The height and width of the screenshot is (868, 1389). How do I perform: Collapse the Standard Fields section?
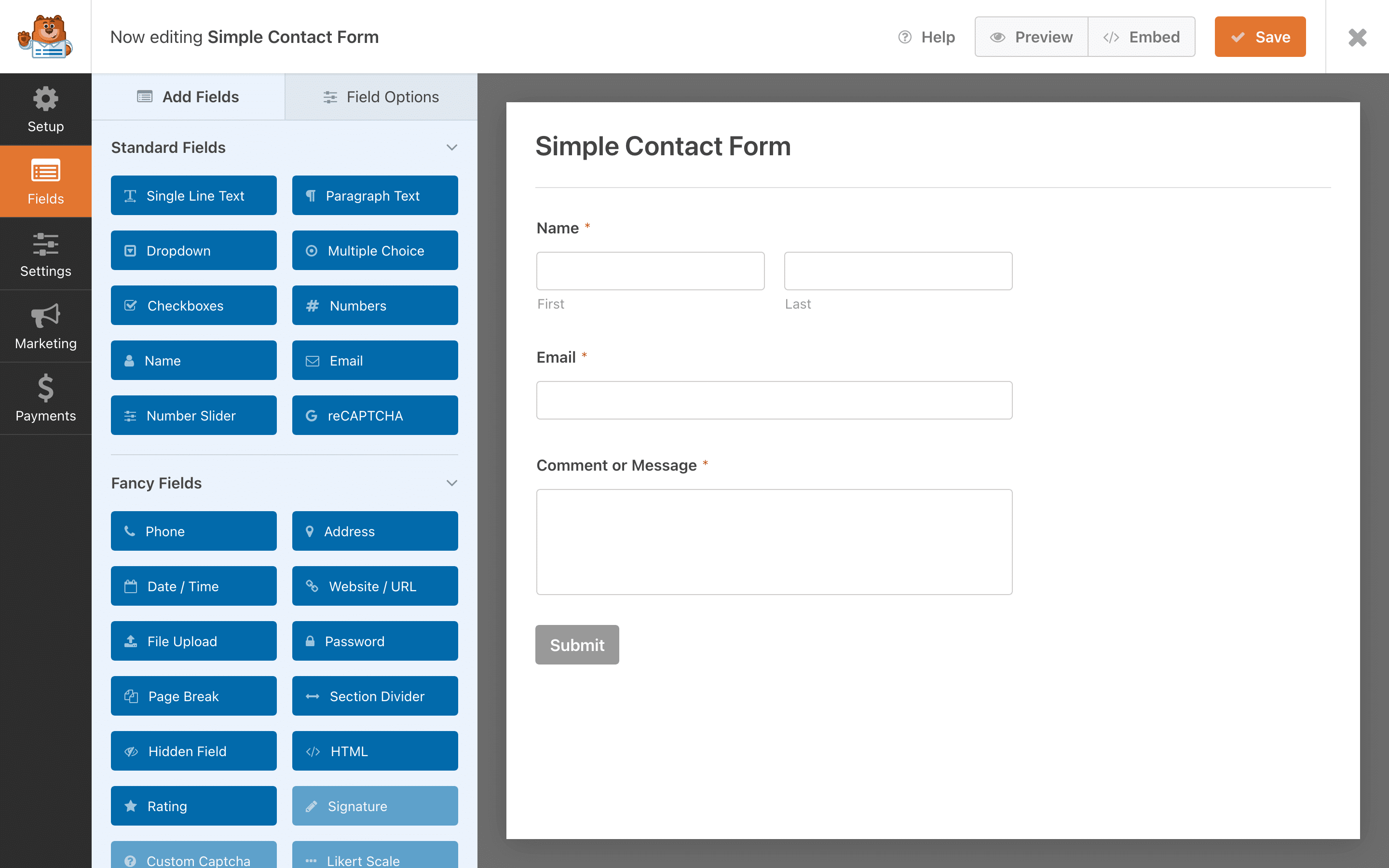[x=452, y=147]
